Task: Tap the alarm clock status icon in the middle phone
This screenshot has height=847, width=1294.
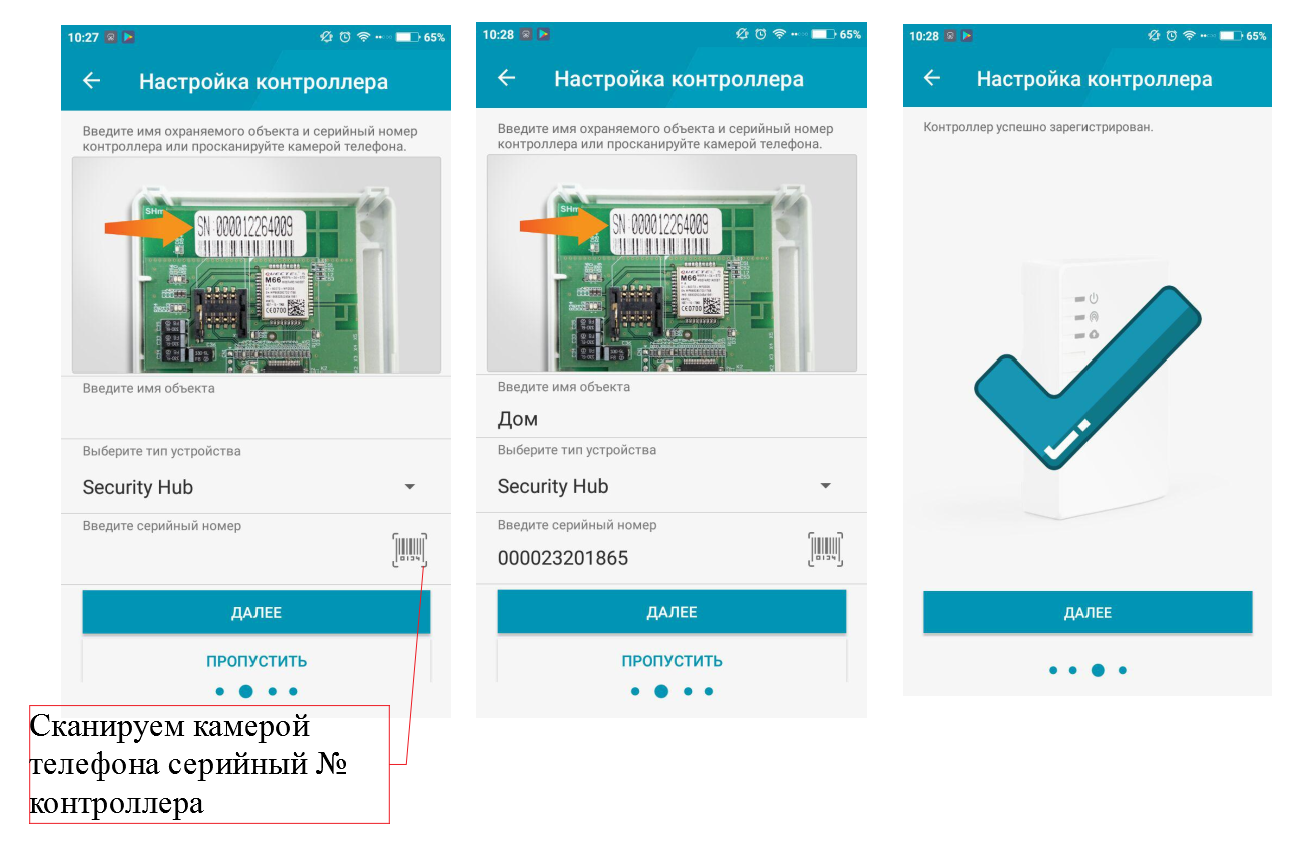Action: (x=760, y=34)
